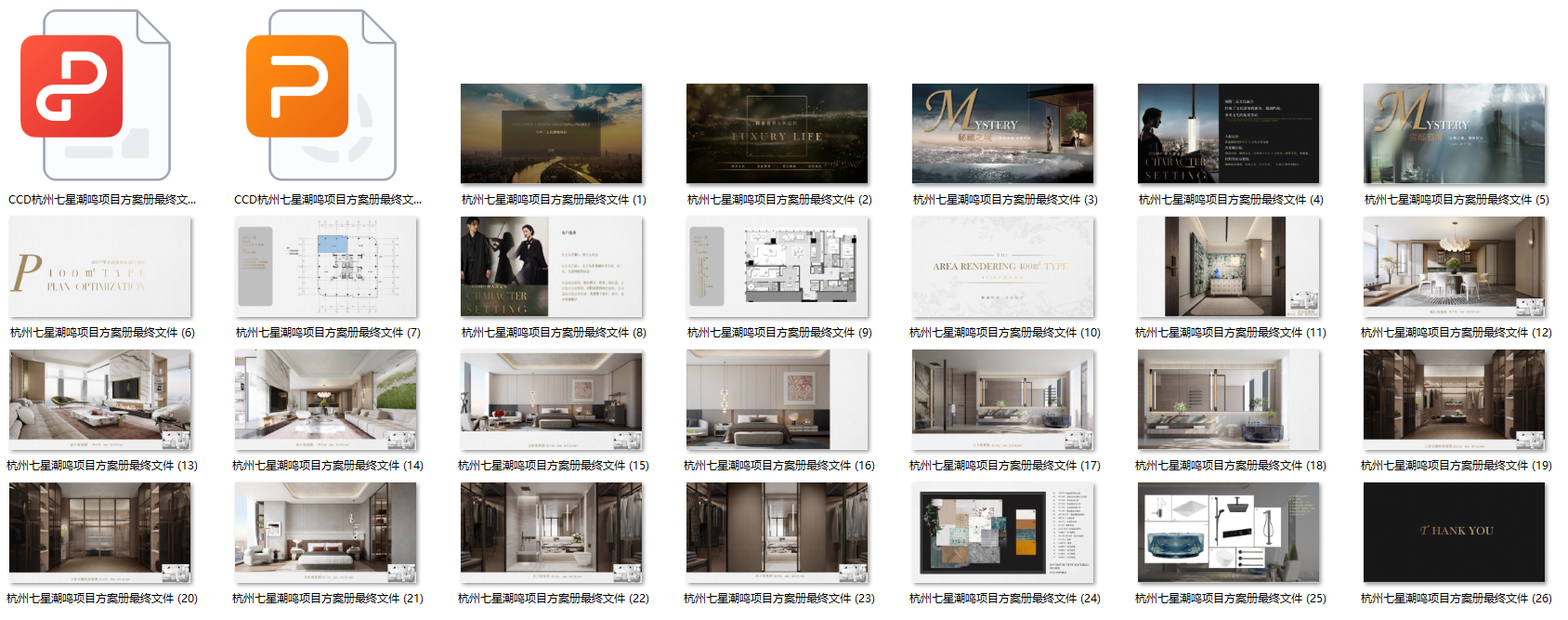Select the couple in black thumbnail (8)

coord(551,268)
